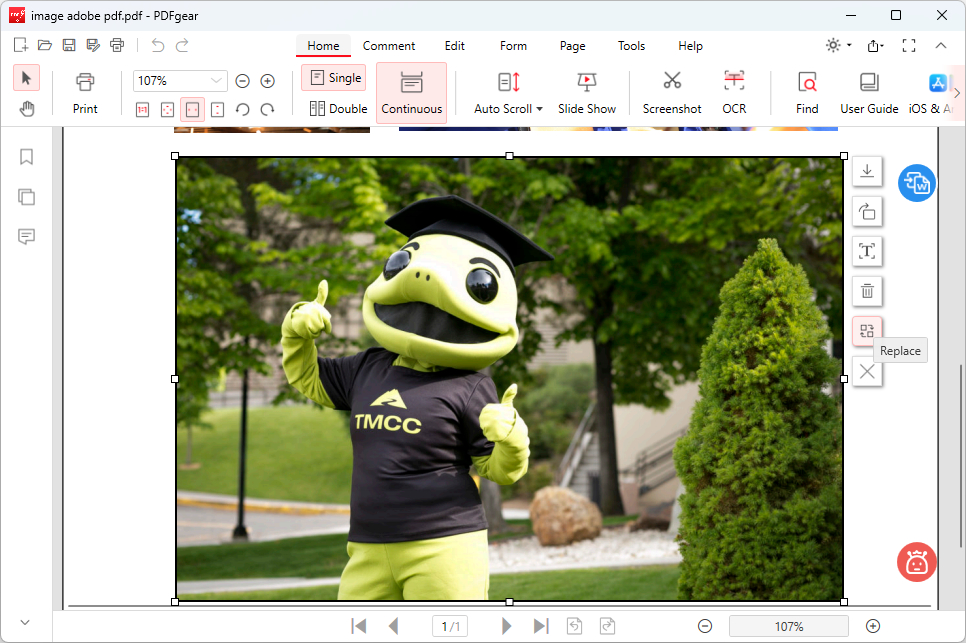Click the bottom zoom slider showing 107%
966x643 pixels.
coord(788,626)
